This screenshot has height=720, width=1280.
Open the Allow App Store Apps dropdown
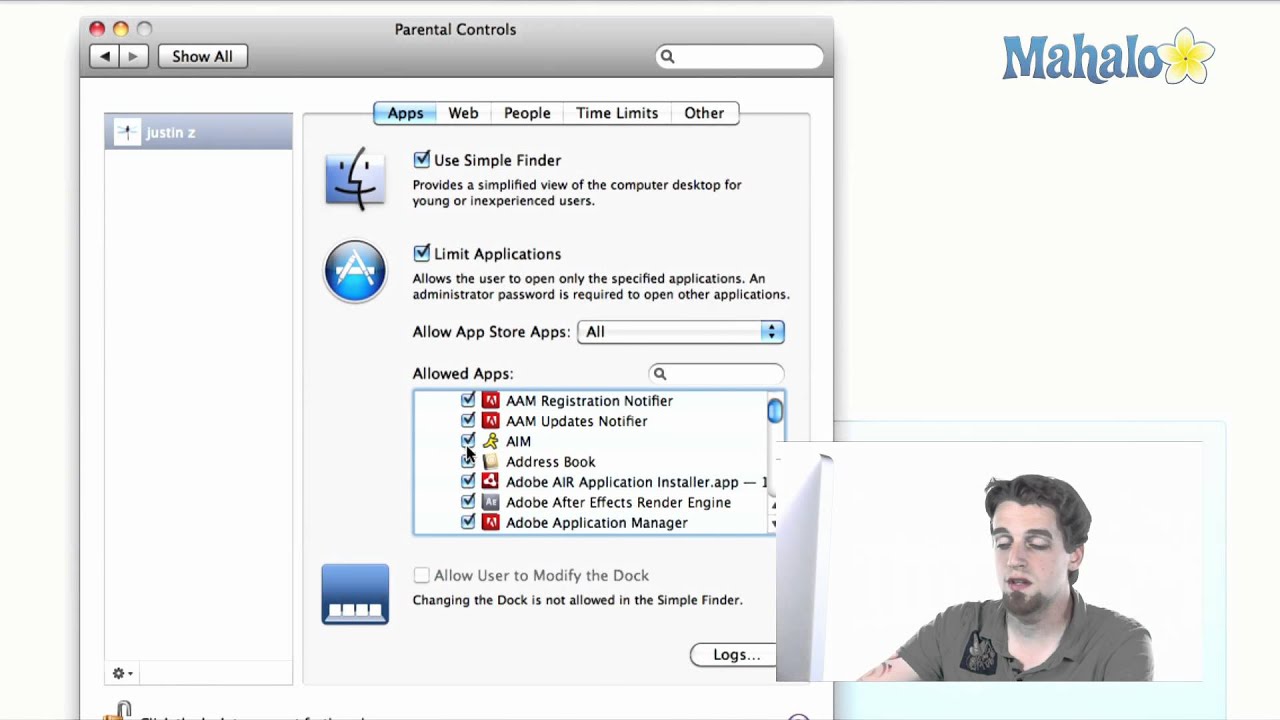(681, 332)
